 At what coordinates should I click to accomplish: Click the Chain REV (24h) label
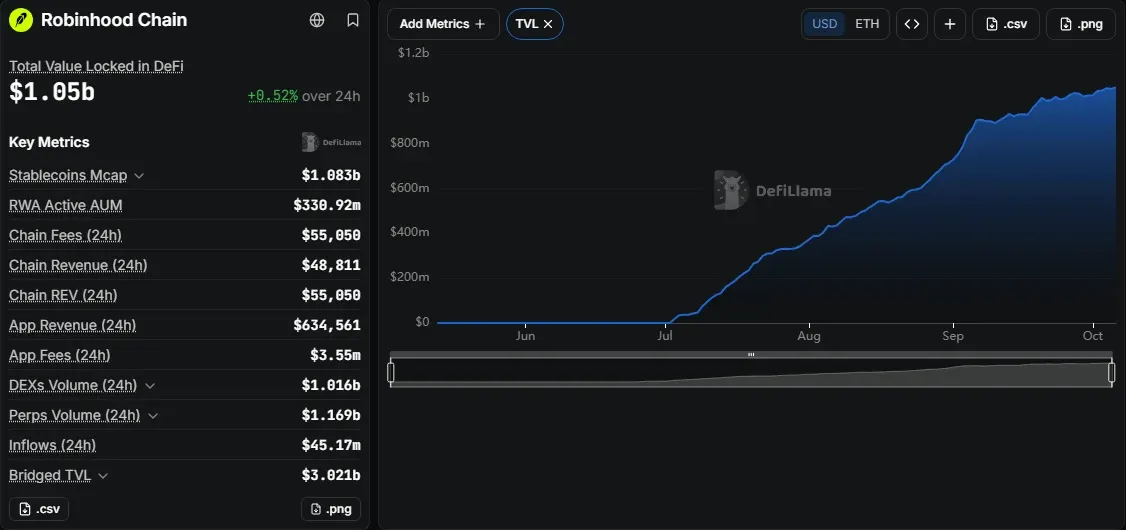pos(63,295)
